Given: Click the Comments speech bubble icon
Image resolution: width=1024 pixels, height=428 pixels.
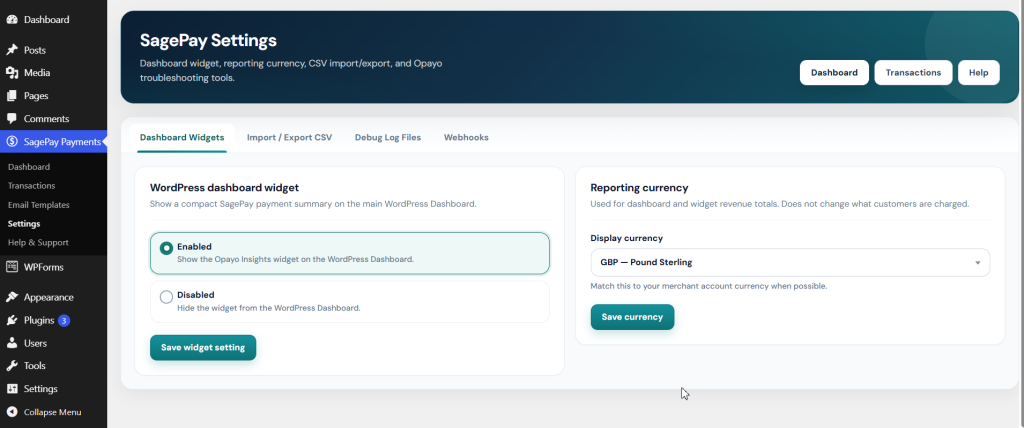Looking at the screenshot, I should click(x=12, y=119).
